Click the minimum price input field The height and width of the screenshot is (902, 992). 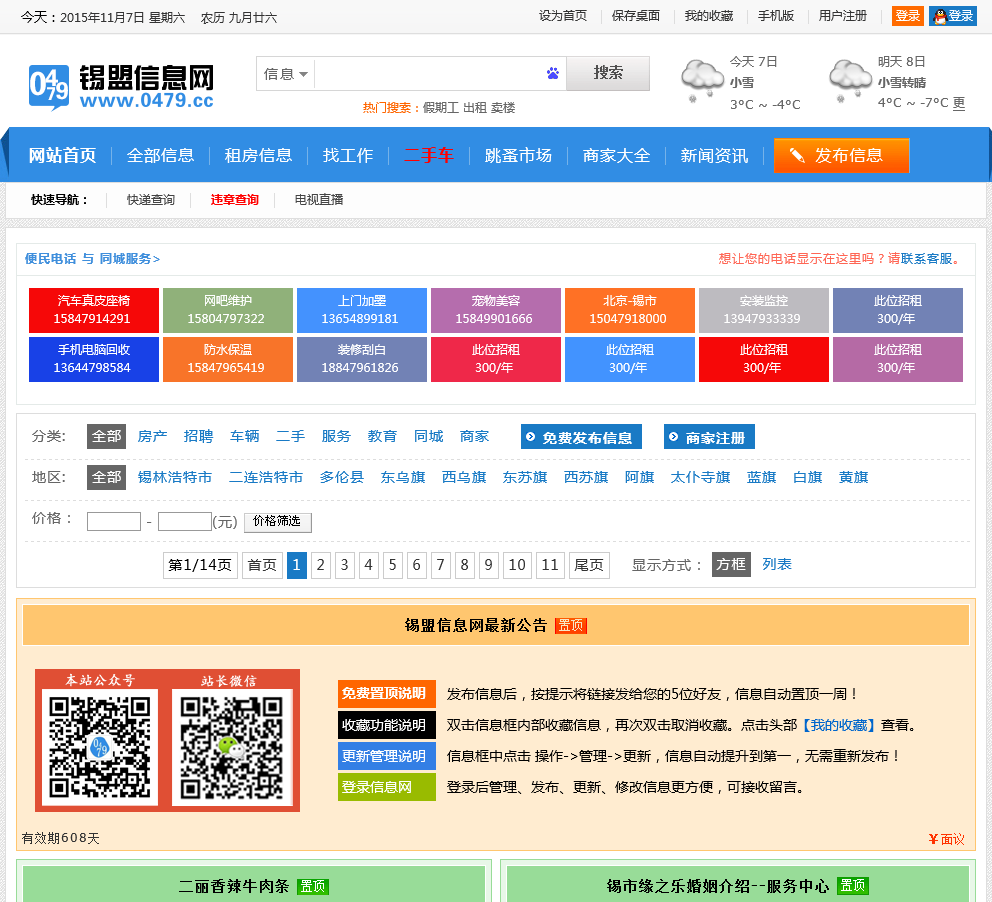click(x=114, y=522)
